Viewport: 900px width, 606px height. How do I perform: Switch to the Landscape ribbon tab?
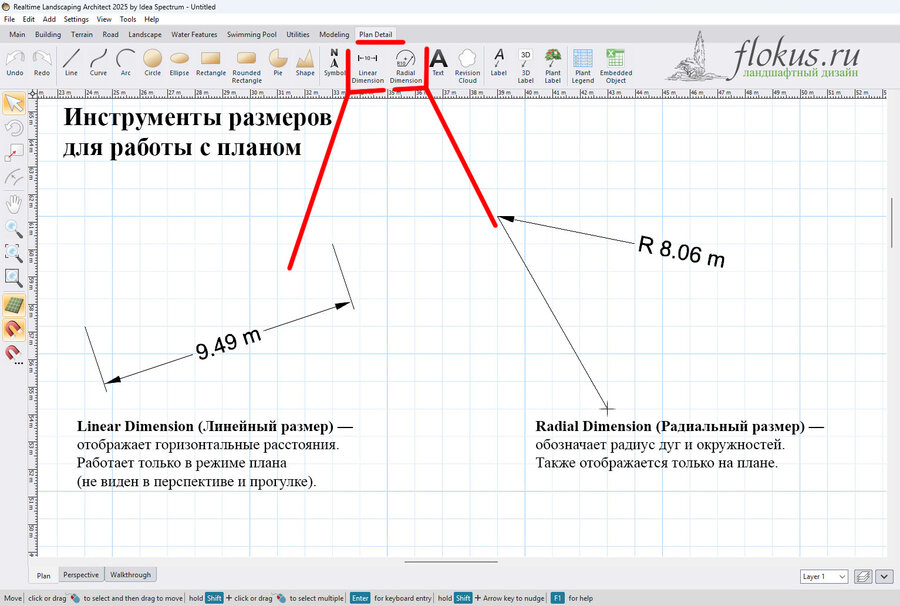click(x=145, y=34)
